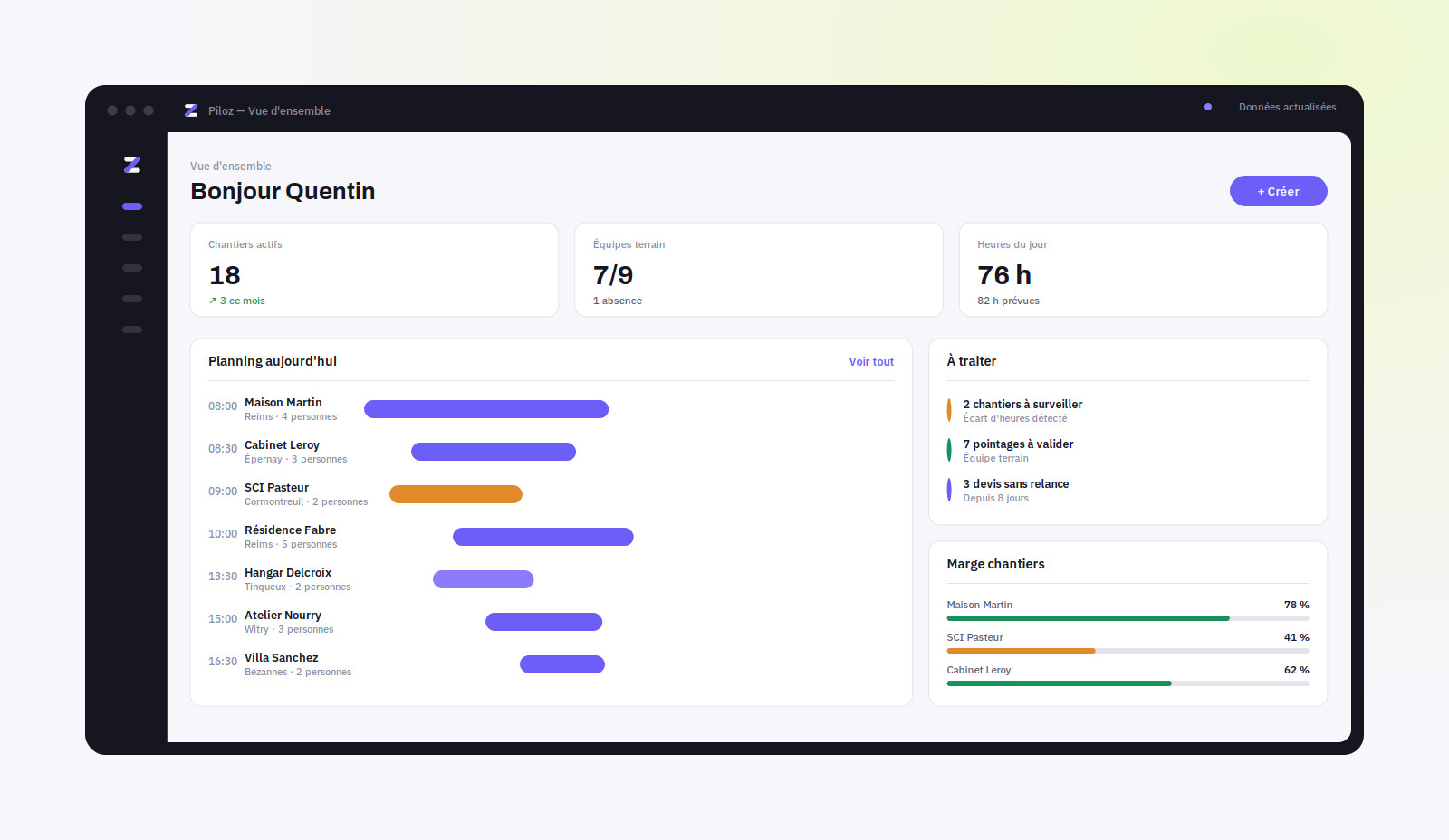Screen dimensions: 1449x840
Task: Click the Piloz logo in title bar
Action: pyautogui.click(x=191, y=110)
